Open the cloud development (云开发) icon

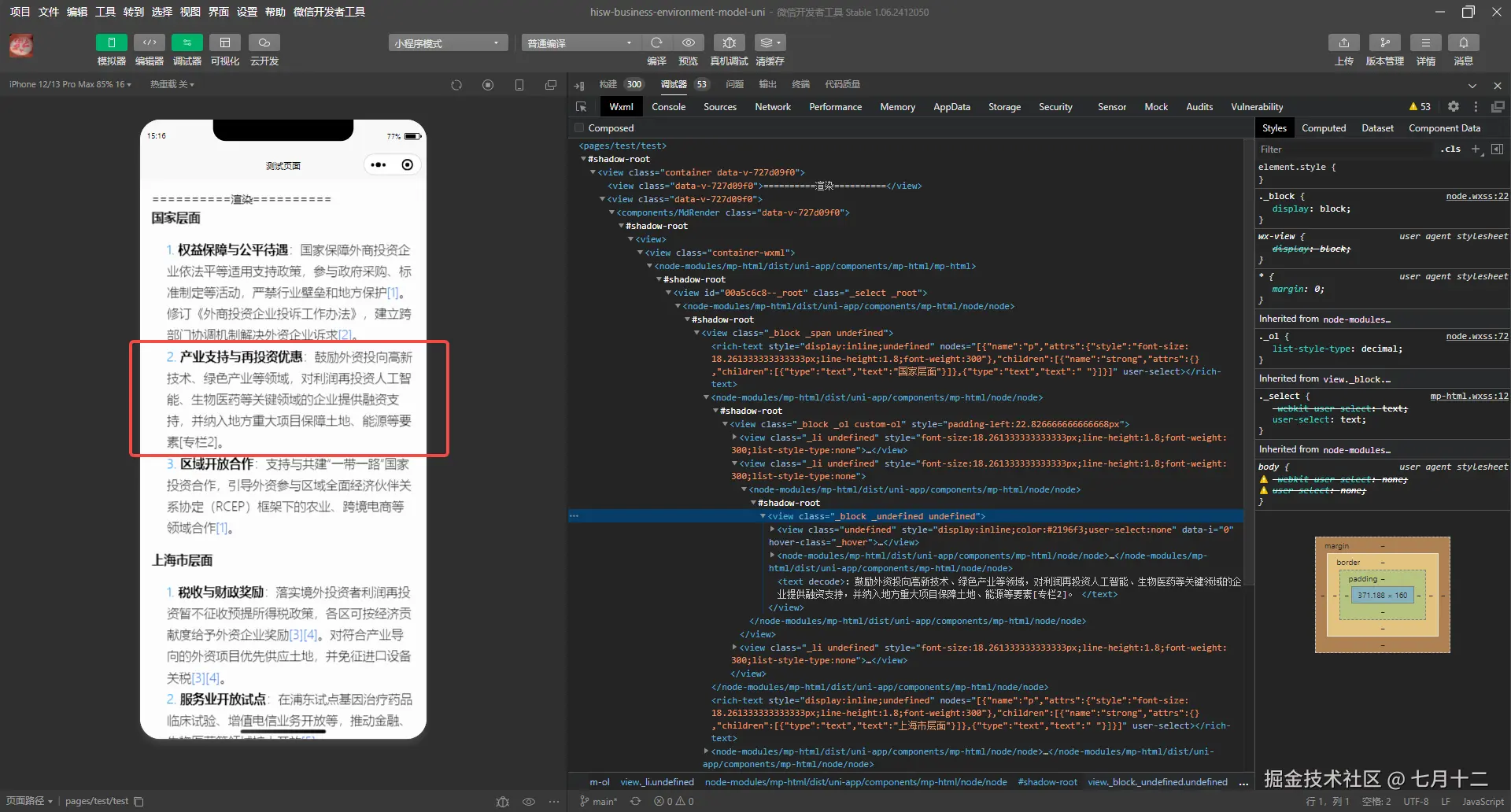coord(264,42)
